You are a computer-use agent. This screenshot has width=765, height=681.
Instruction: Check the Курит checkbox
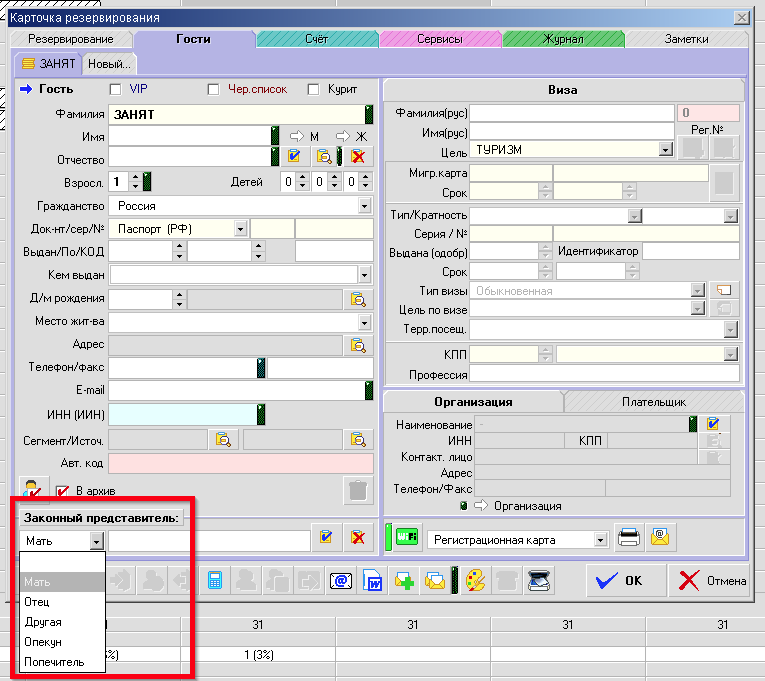point(314,90)
